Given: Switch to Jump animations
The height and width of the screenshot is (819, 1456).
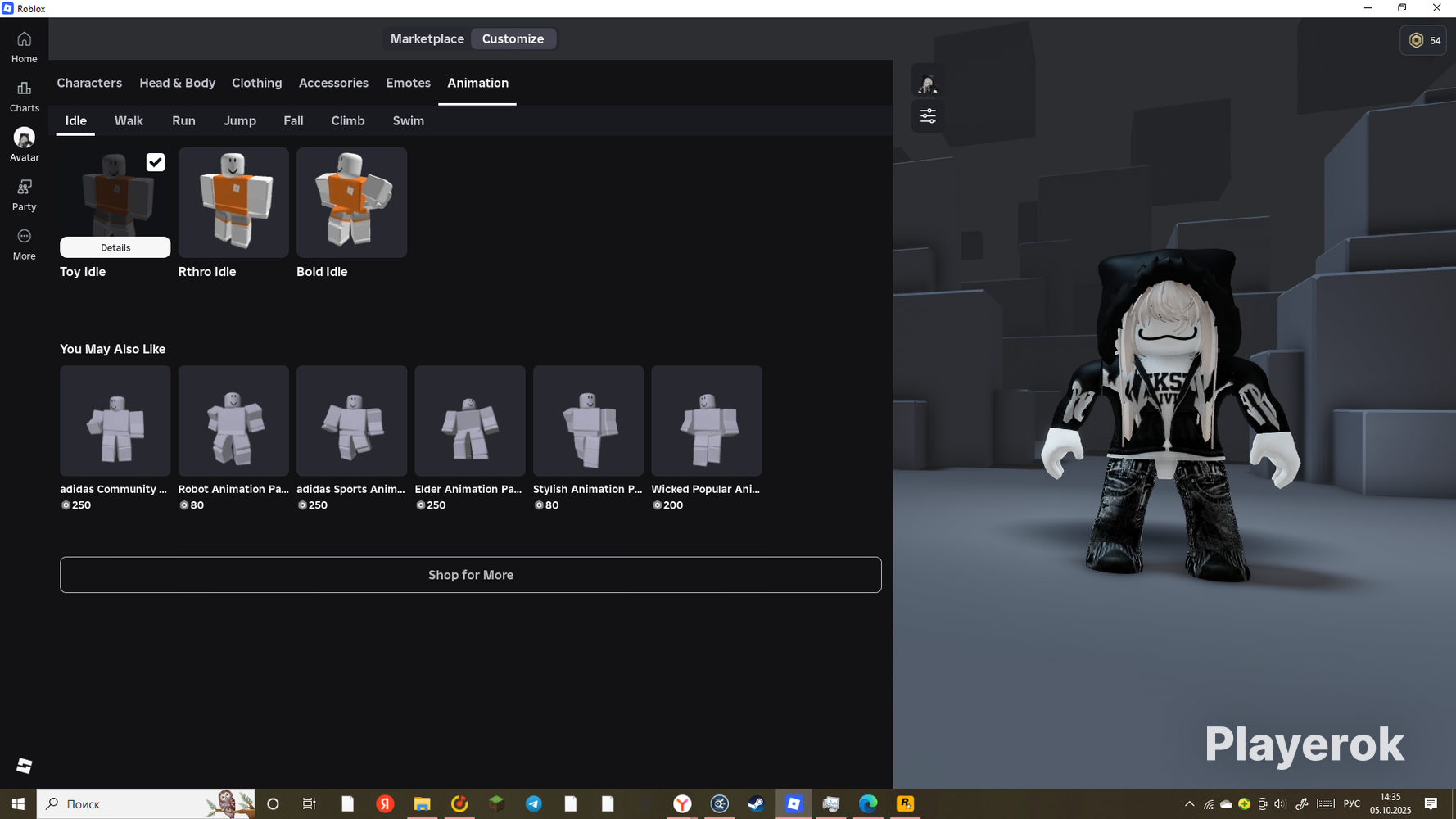Looking at the screenshot, I should pos(240,120).
